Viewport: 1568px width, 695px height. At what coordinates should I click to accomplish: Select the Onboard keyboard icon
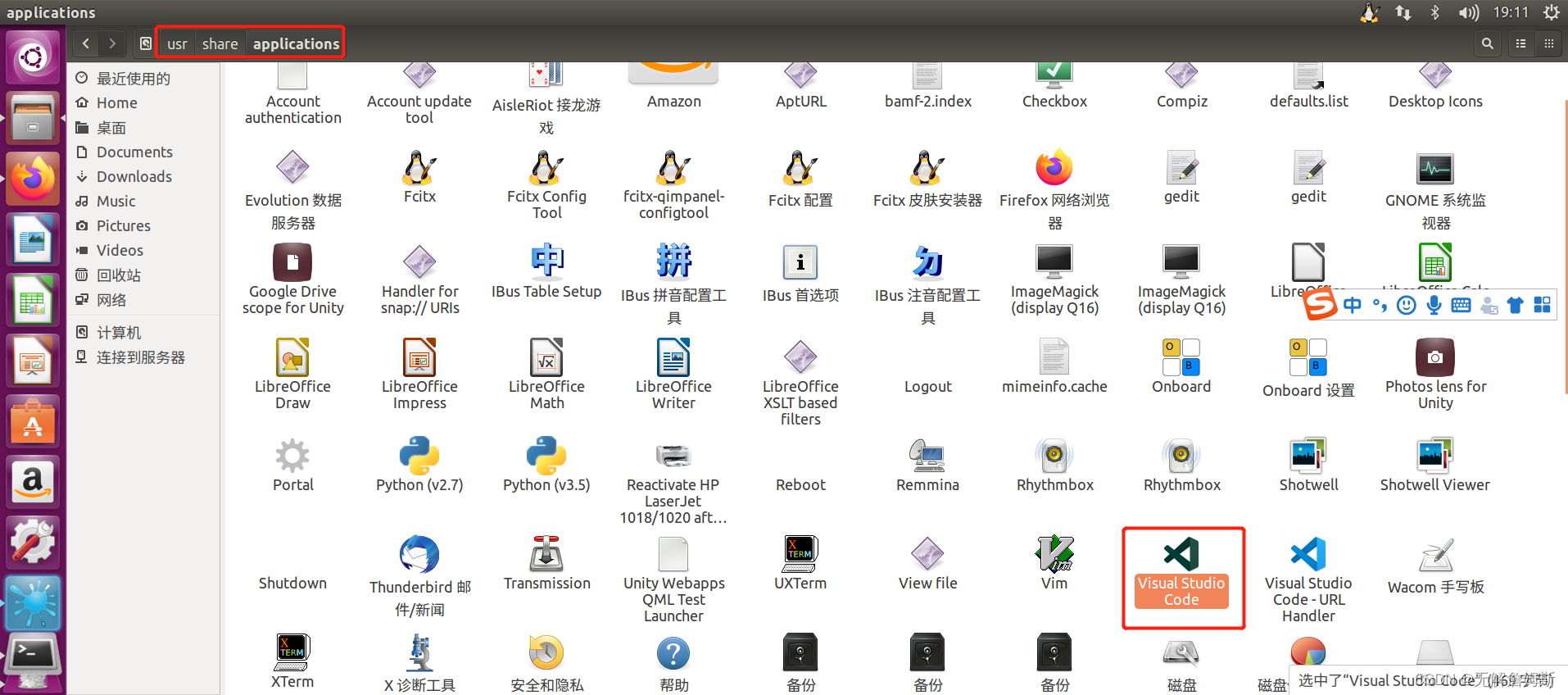(1181, 357)
